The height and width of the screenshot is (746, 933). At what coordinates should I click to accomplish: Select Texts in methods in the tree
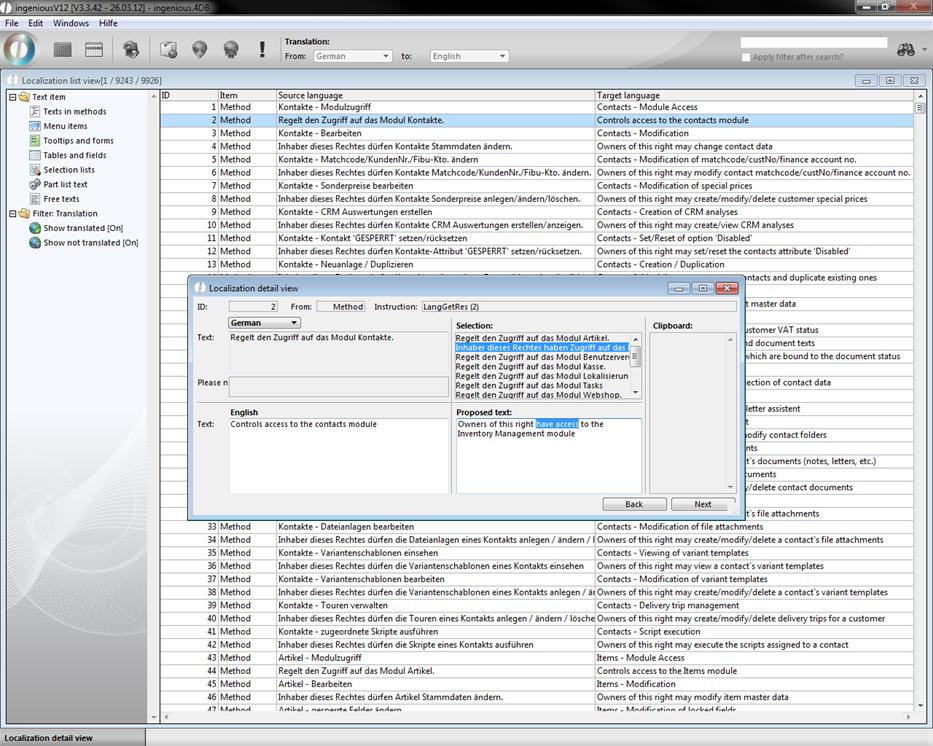point(74,112)
